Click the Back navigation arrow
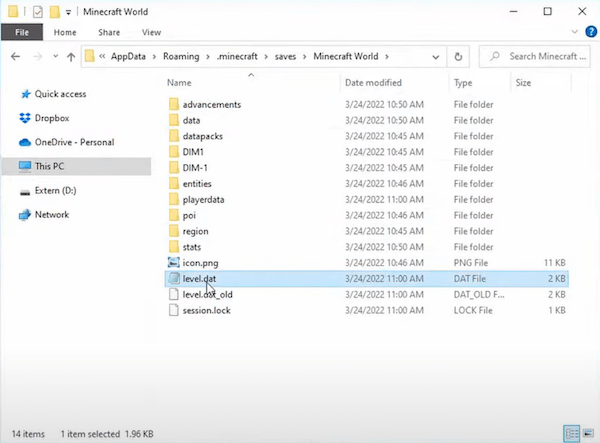 click(x=15, y=57)
